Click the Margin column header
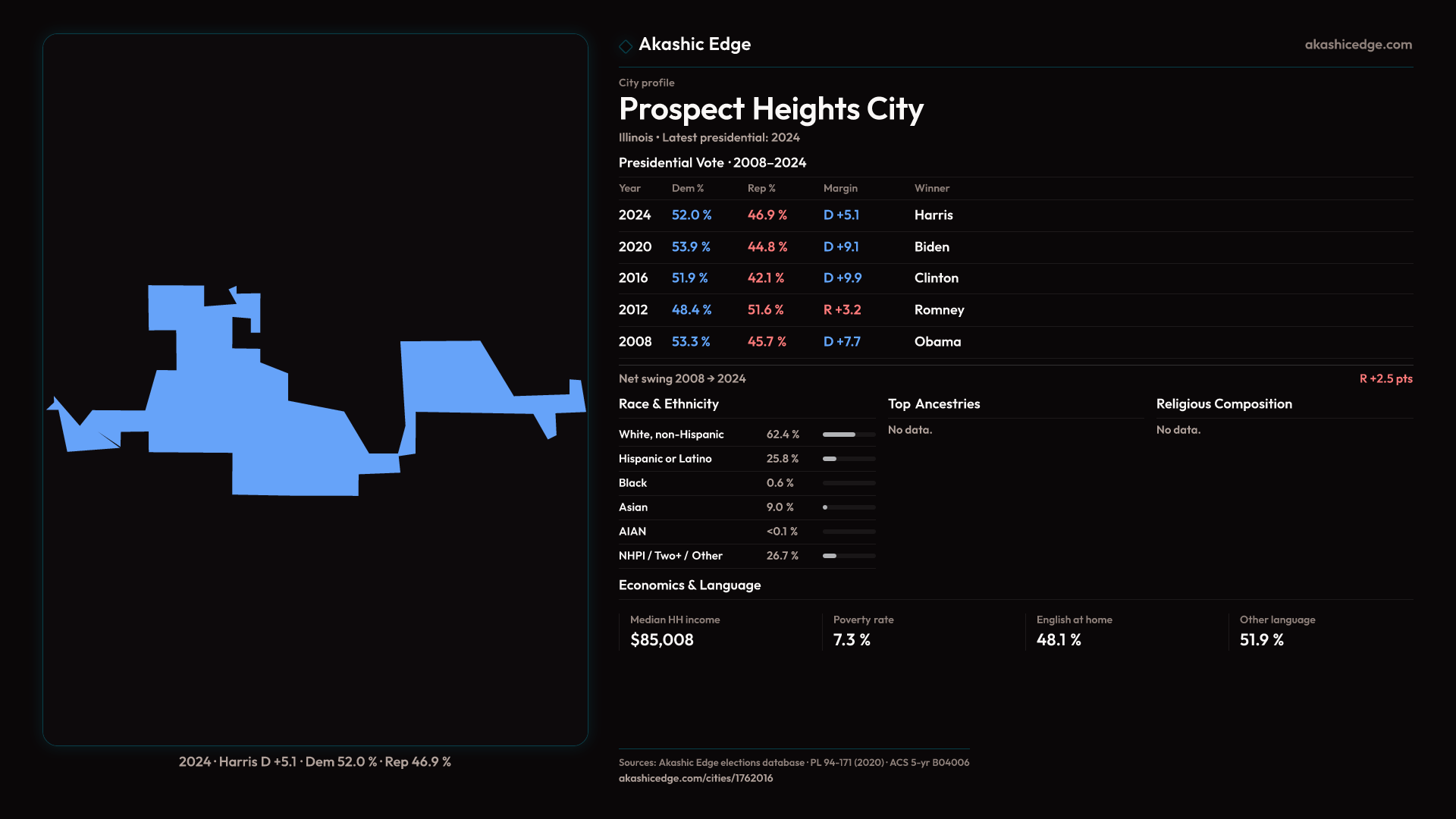The height and width of the screenshot is (819, 1456). (x=840, y=188)
